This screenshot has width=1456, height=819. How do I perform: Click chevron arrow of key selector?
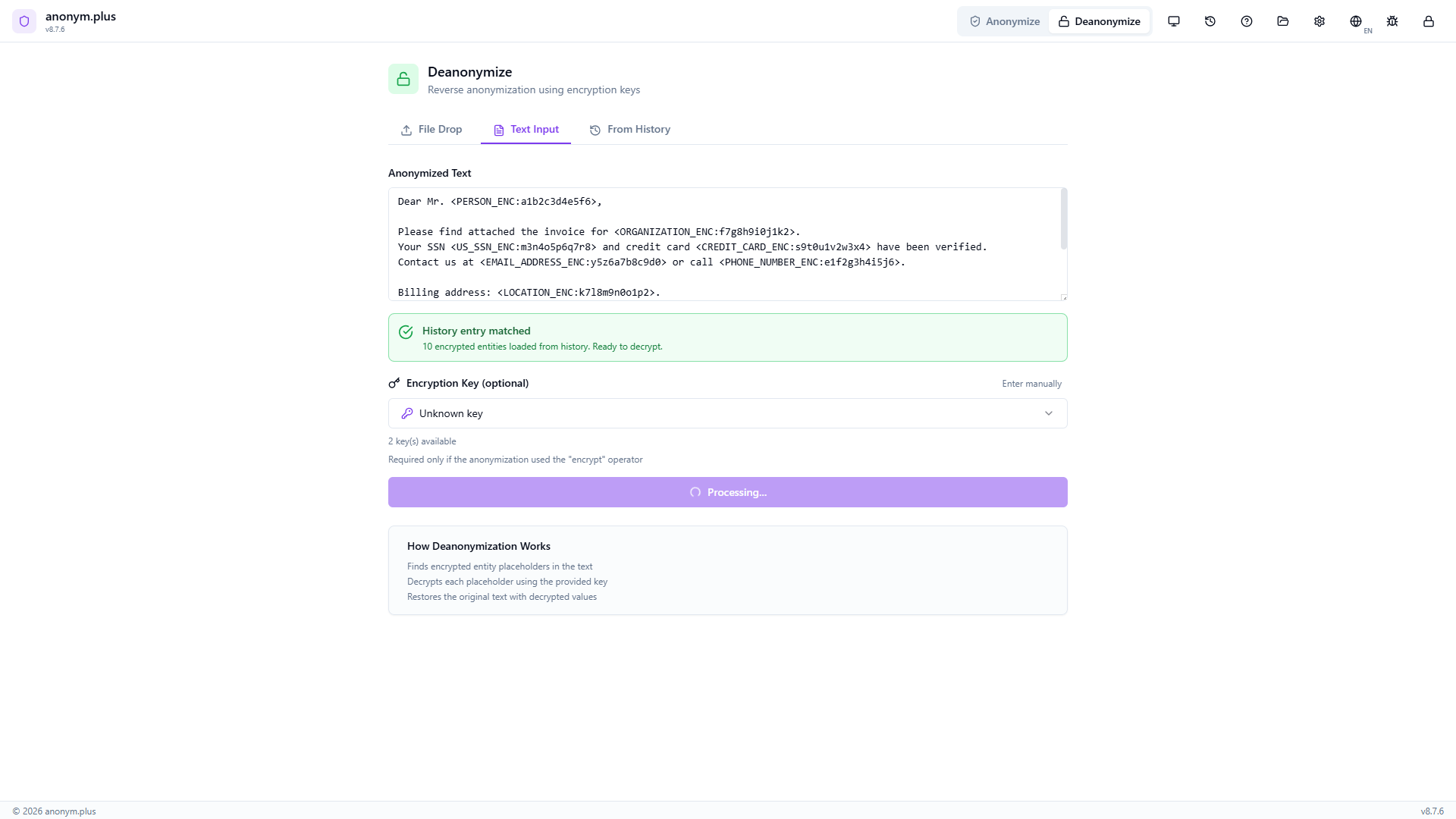tap(1049, 413)
